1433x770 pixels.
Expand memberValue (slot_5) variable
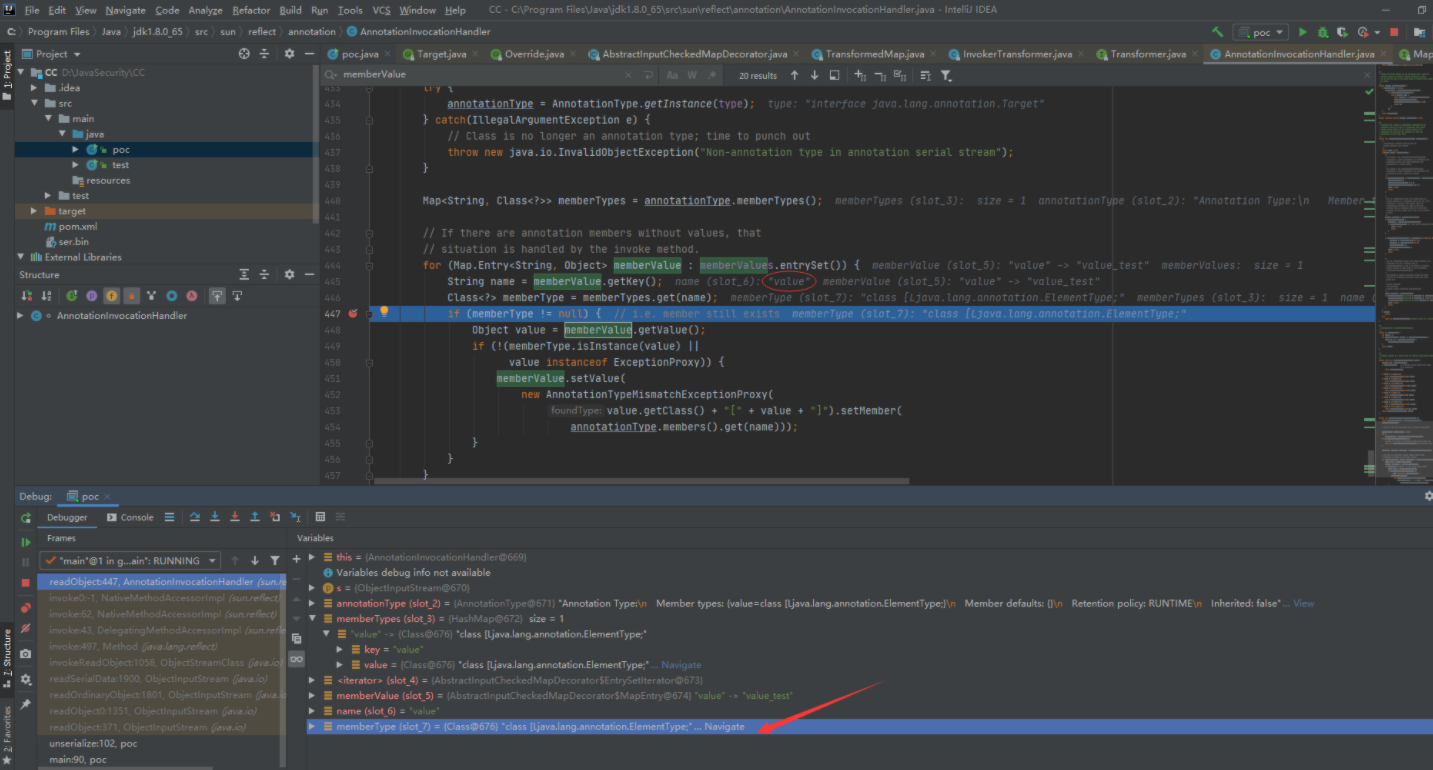(312, 695)
